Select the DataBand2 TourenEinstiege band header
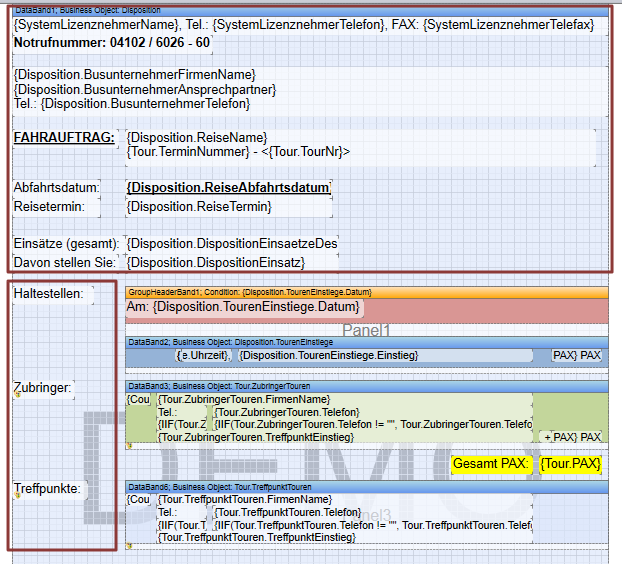The image size is (622, 564). click(x=367, y=343)
